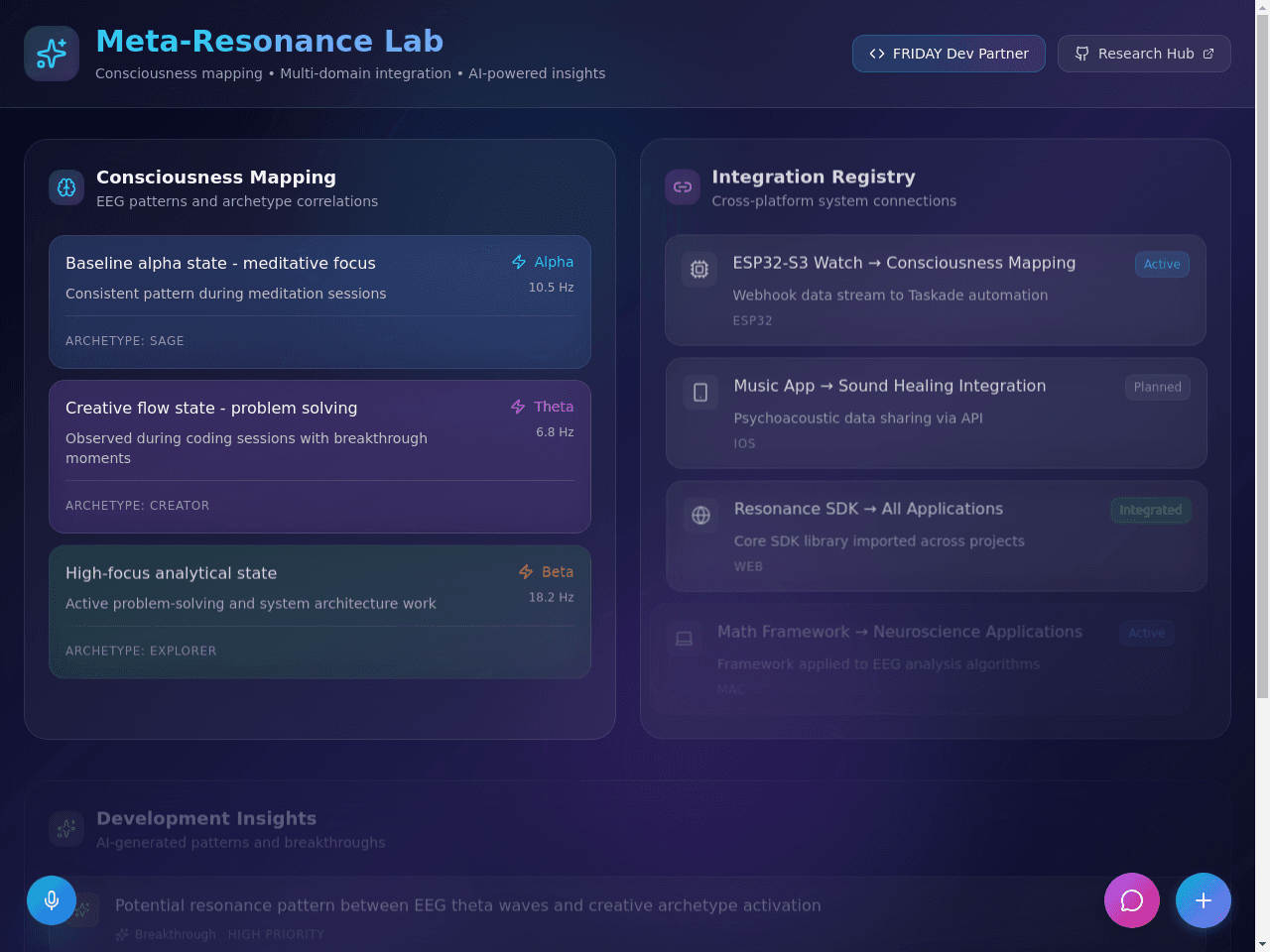Click Core SDK library imported across projects text
This screenshot has height=952, width=1270.
click(879, 541)
